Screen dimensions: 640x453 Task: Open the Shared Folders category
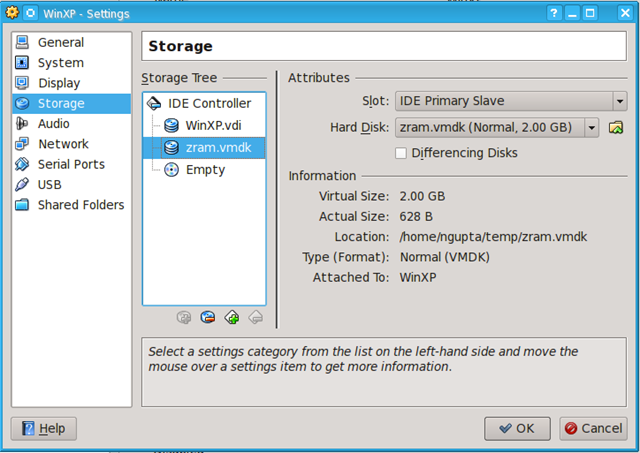[71, 205]
